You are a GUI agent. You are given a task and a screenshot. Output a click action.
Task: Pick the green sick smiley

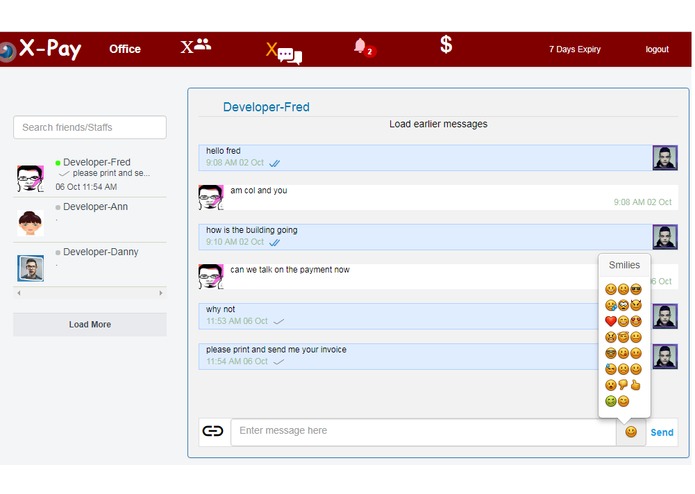point(611,401)
